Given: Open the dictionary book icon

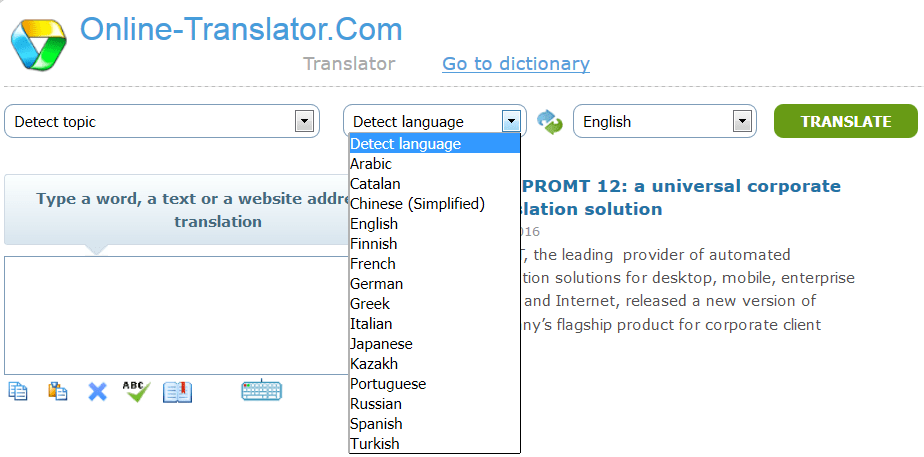Looking at the screenshot, I should click(177, 391).
